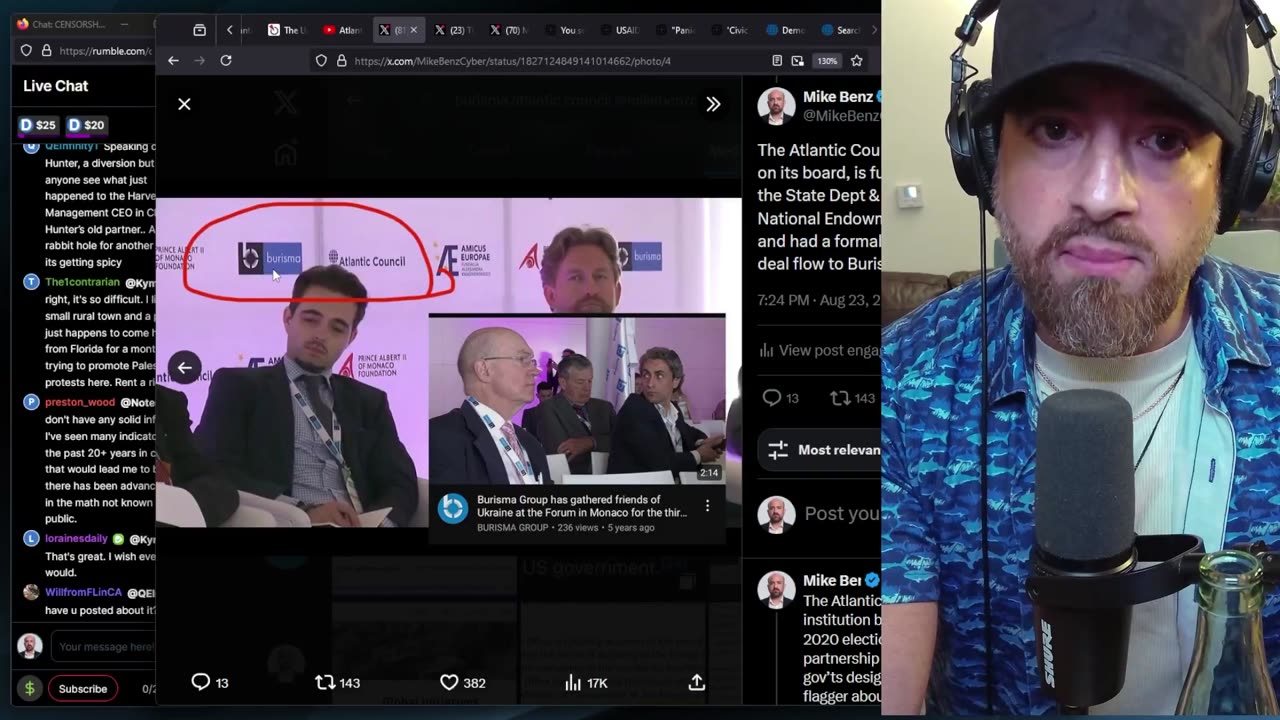Share the post with the upload icon
This screenshot has height=720, width=1280.
(697, 682)
